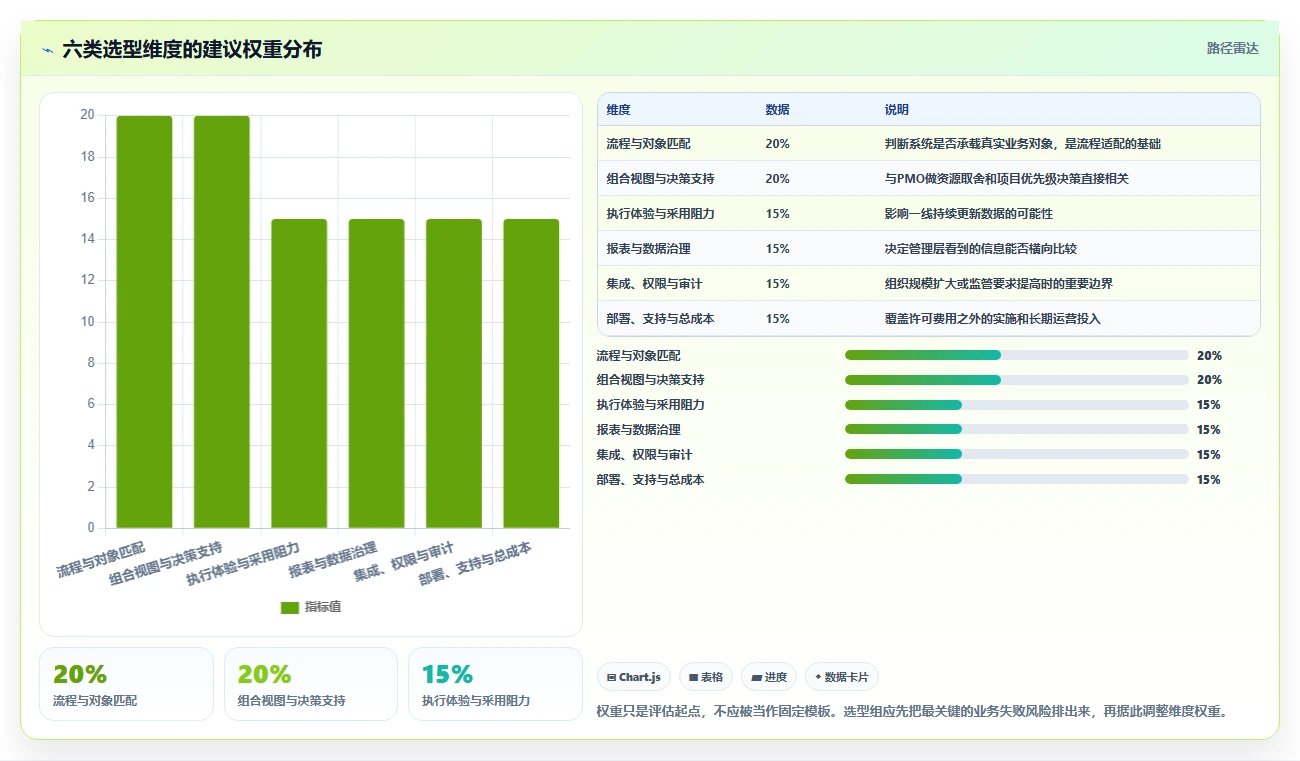Click the 流程与对象匹配 x-axis label
This screenshot has height=761, width=1300.
[x=101, y=559]
